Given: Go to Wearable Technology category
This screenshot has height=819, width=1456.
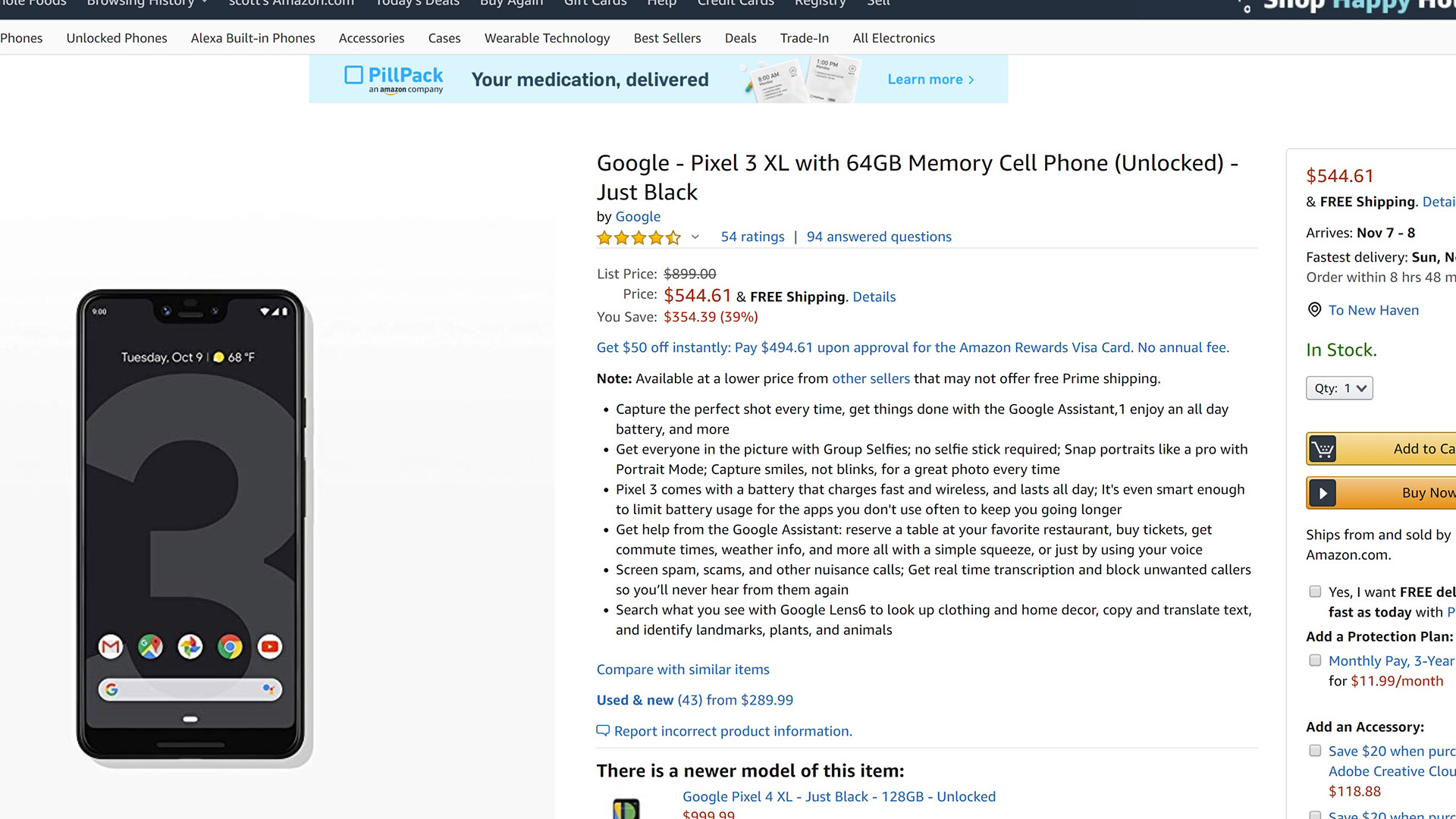Looking at the screenshot, I should 547,38.
